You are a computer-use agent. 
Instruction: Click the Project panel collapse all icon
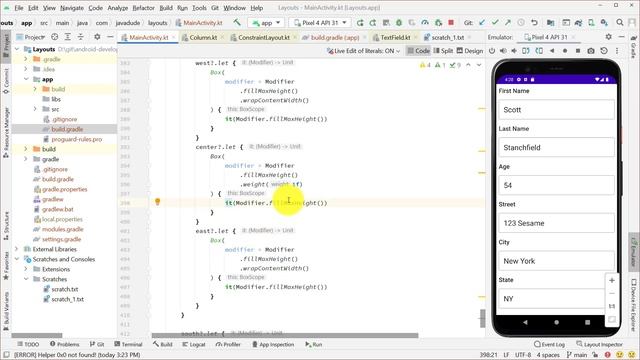click(80, 37)
